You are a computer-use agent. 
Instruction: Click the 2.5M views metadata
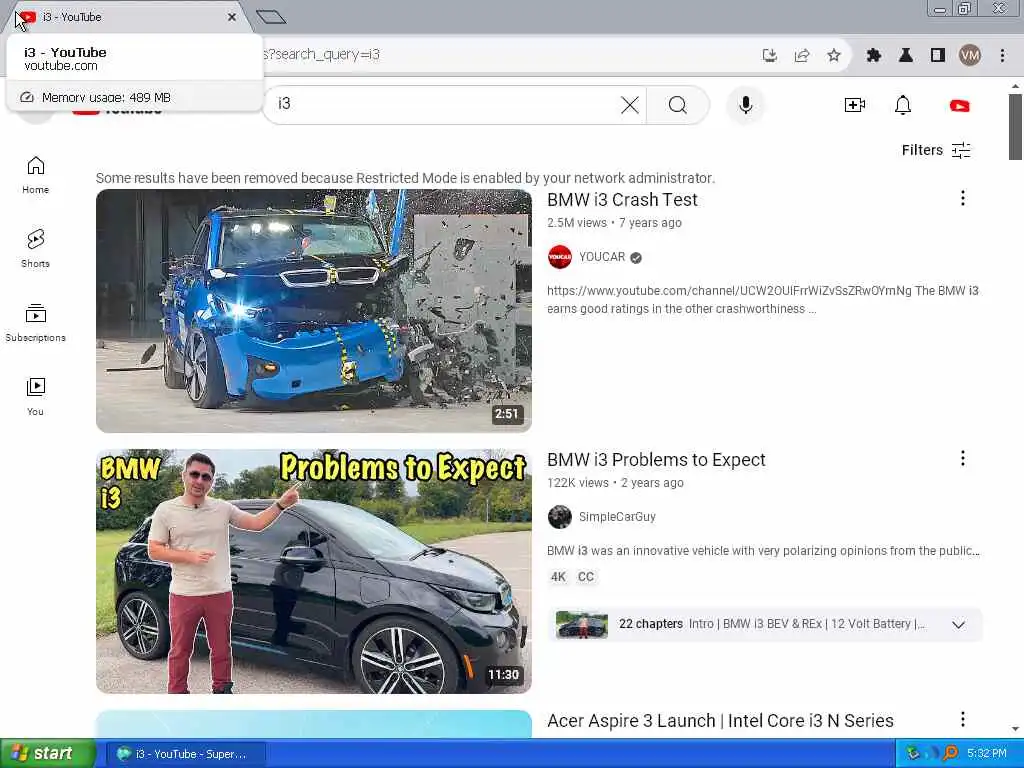pyautogui.click(x=577, y=223)
